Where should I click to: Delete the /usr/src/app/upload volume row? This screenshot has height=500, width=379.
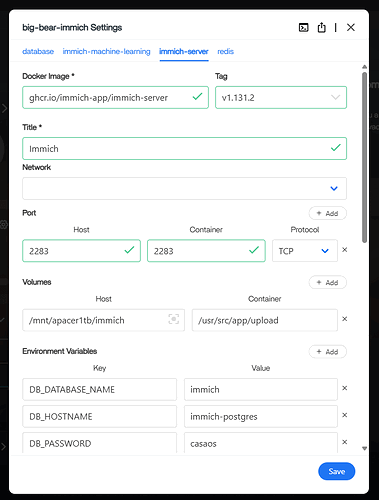(x=345, y=319)
